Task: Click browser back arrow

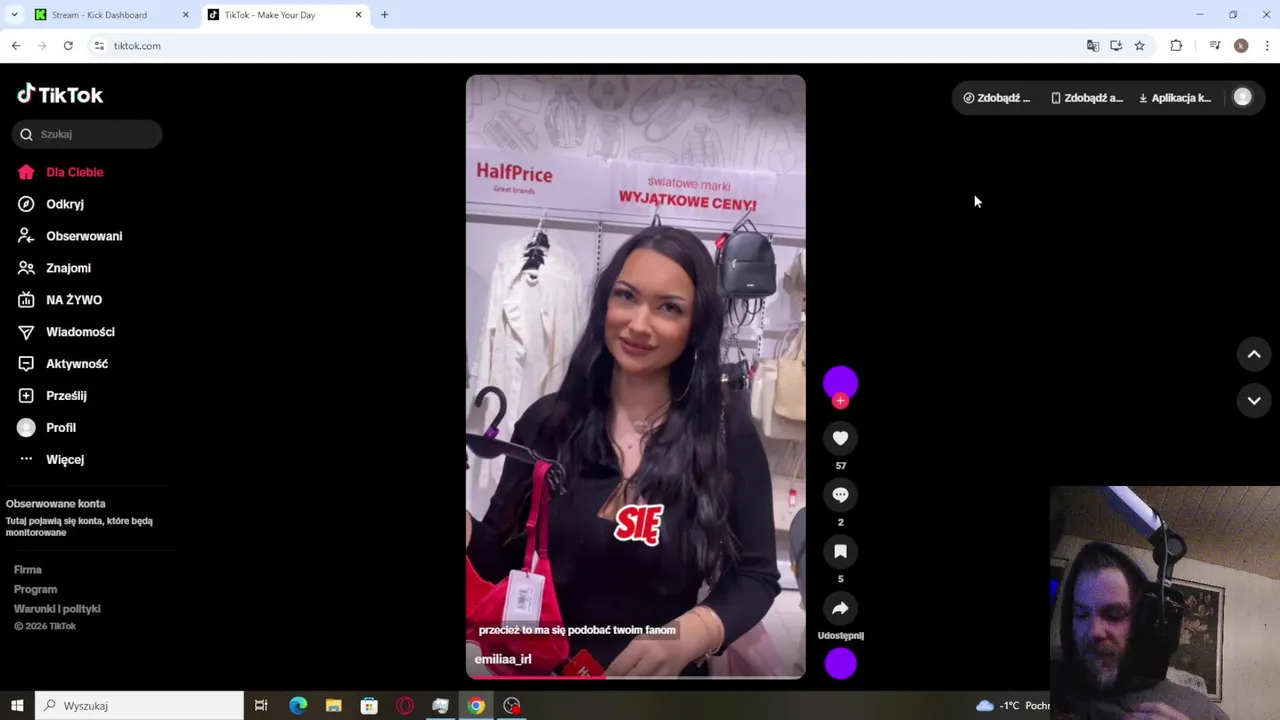Action: click(x=16, y=46)
